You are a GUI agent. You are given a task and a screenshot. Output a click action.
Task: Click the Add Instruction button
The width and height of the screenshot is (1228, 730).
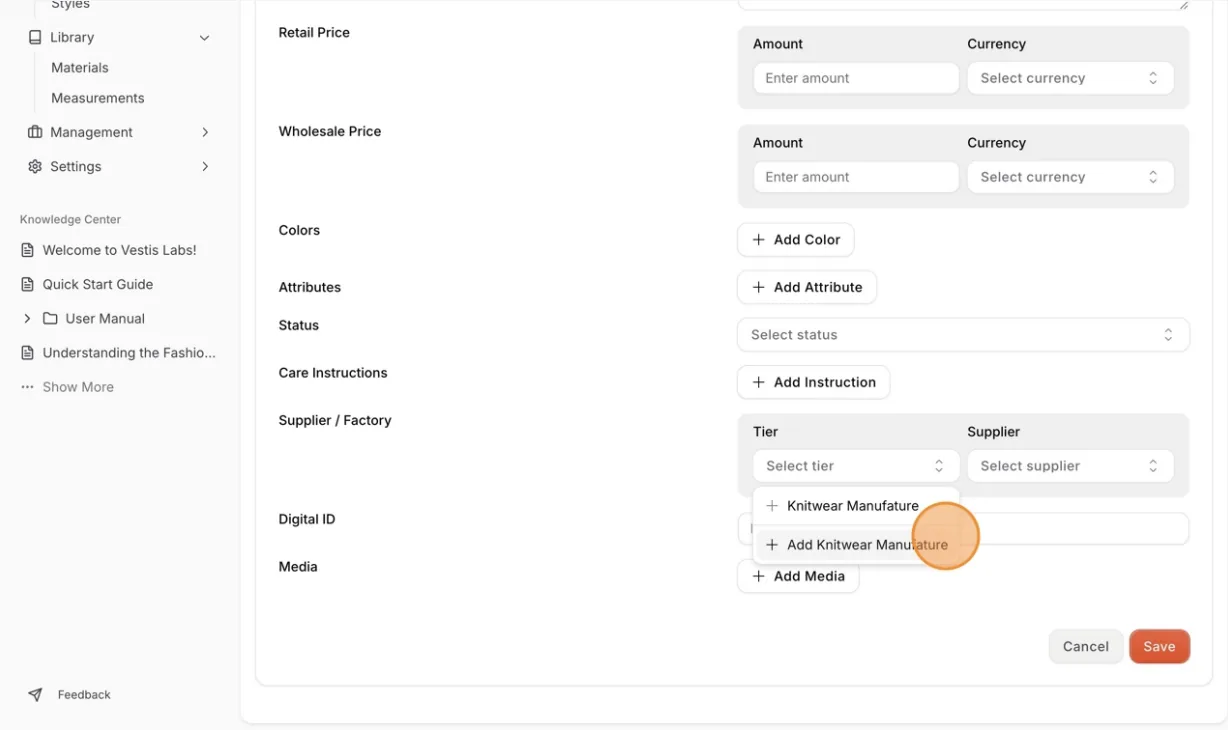pos(813,382)
